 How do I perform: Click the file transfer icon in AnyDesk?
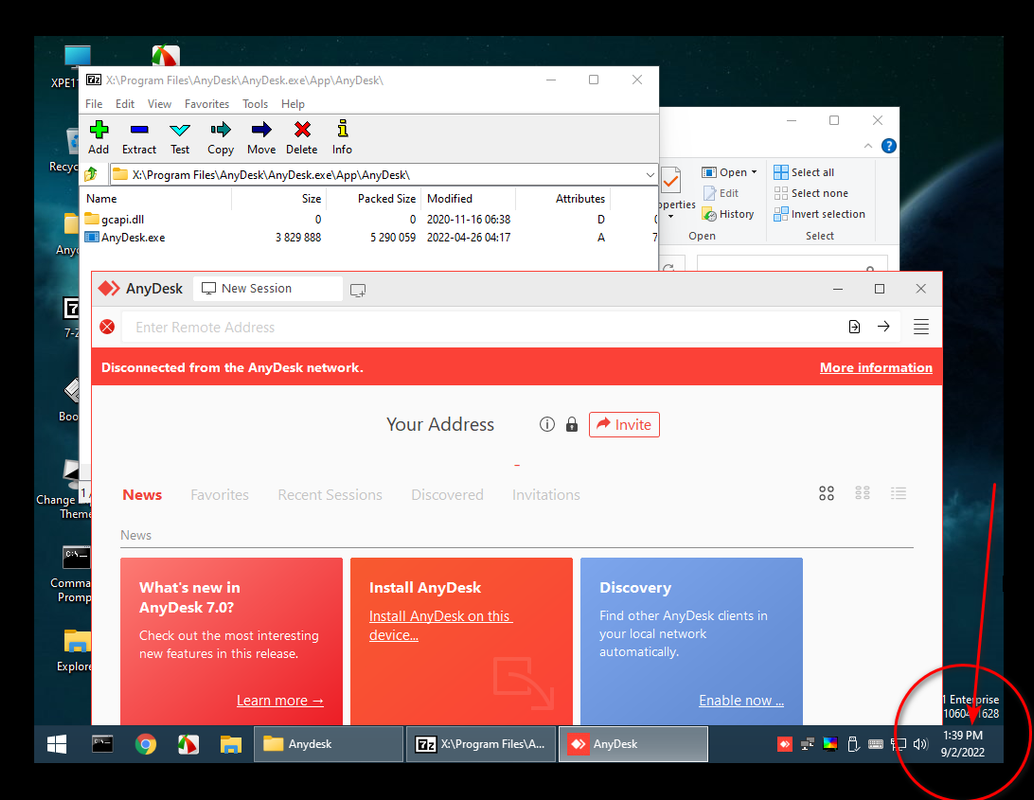tap(854, 326)
